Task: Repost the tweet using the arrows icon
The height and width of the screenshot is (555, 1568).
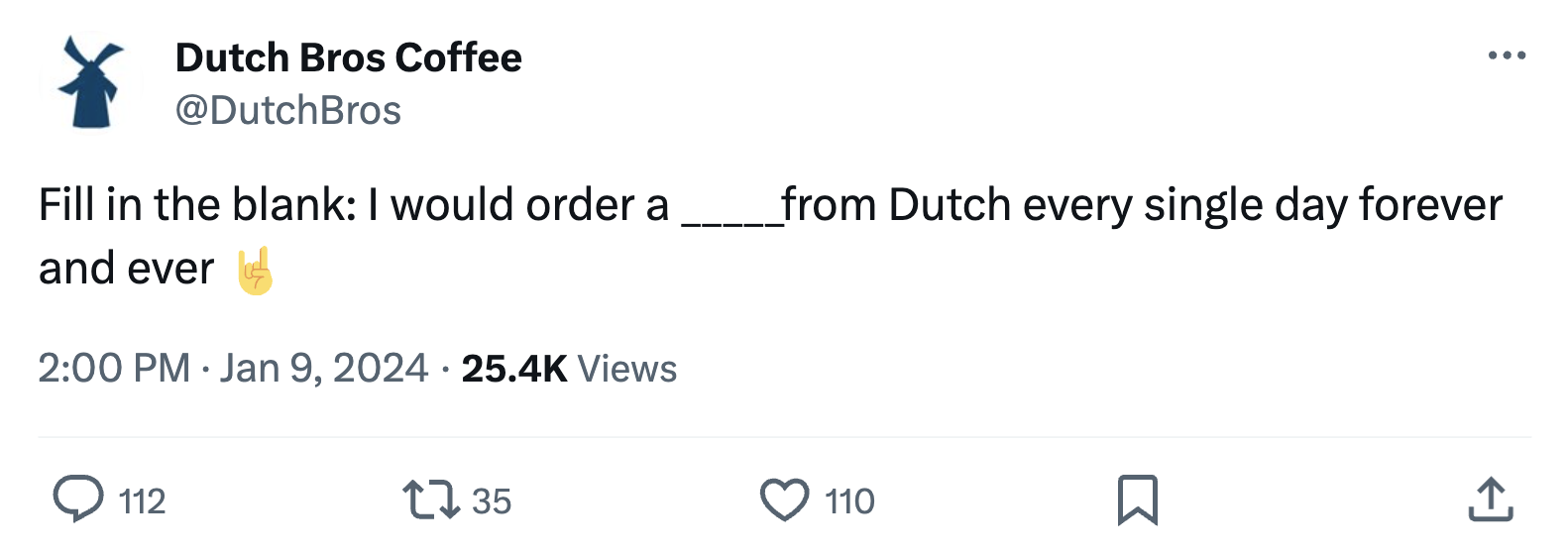Action: click(431, 499)
